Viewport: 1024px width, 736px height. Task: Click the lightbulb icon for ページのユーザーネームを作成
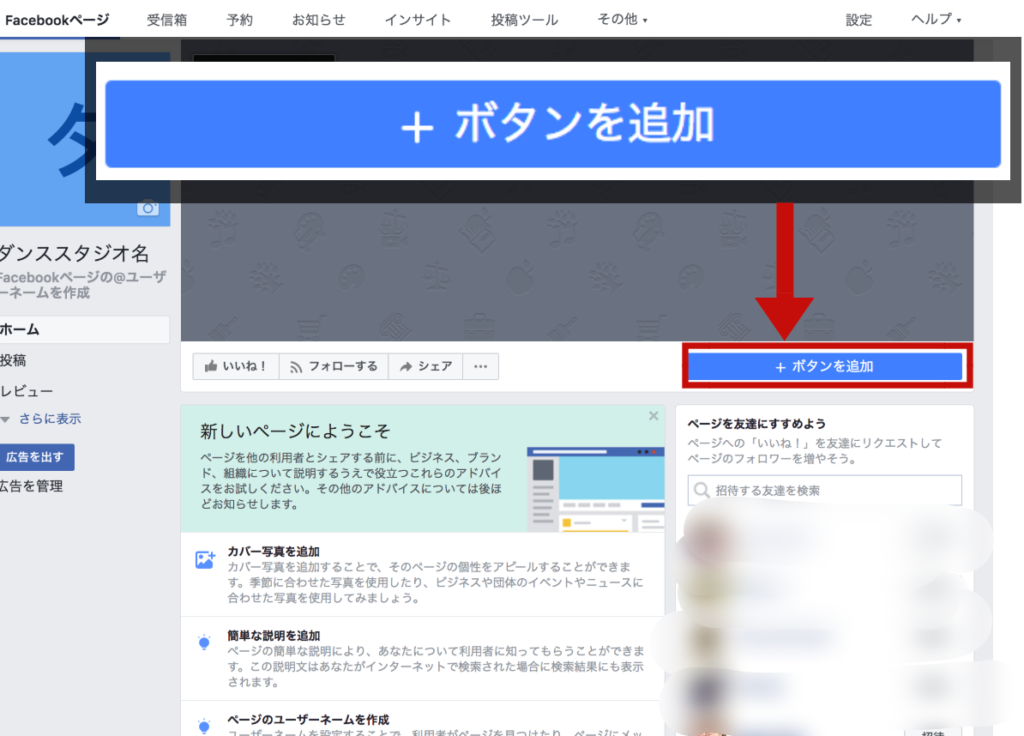pyautogui.click(x=204, y=726)
